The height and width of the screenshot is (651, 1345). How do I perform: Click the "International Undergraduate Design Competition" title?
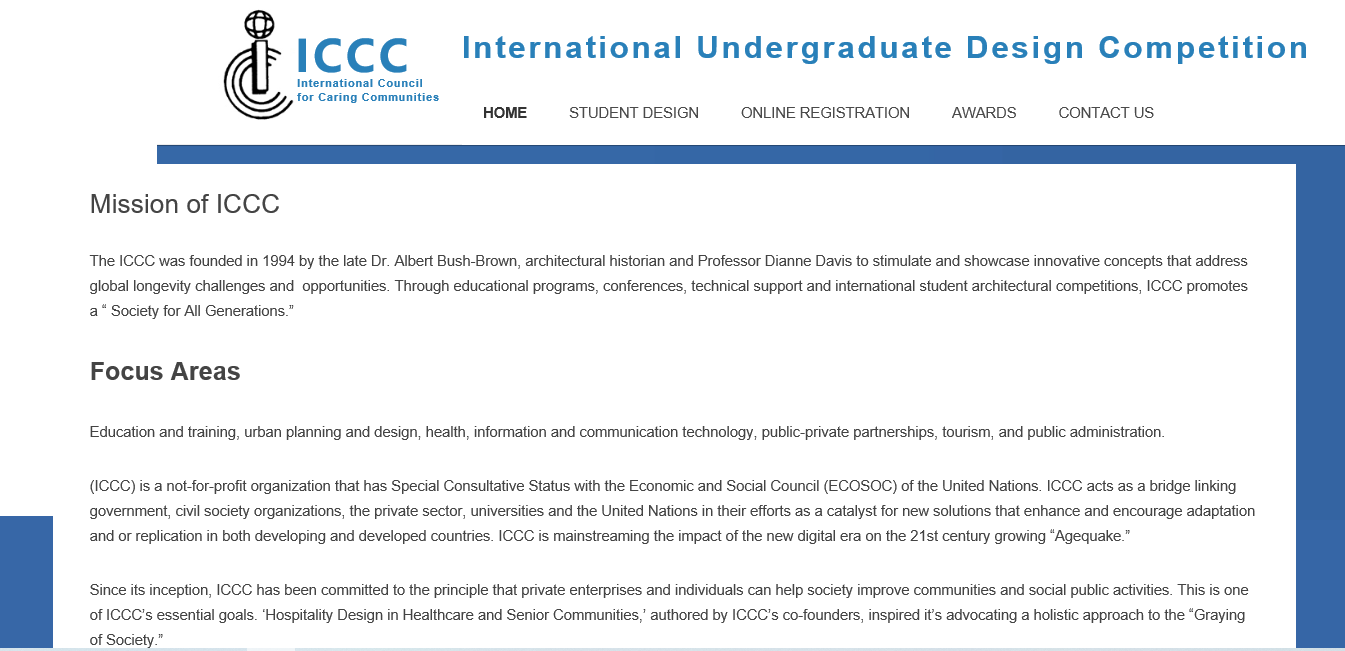(884, 46)
